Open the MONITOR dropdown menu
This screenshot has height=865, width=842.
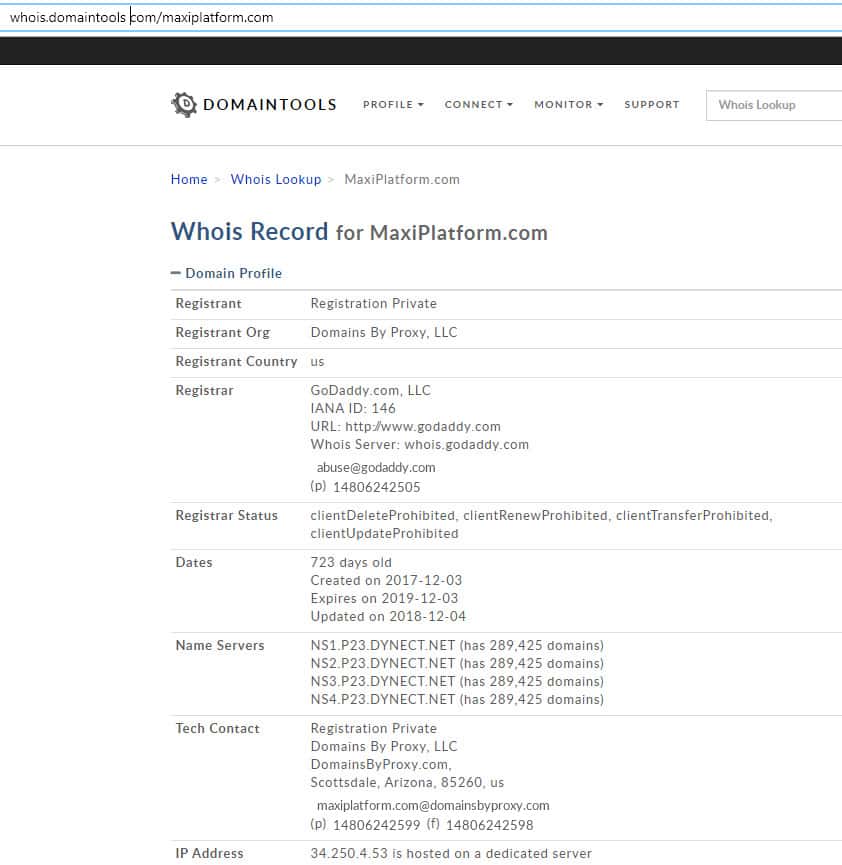point(568,104)
